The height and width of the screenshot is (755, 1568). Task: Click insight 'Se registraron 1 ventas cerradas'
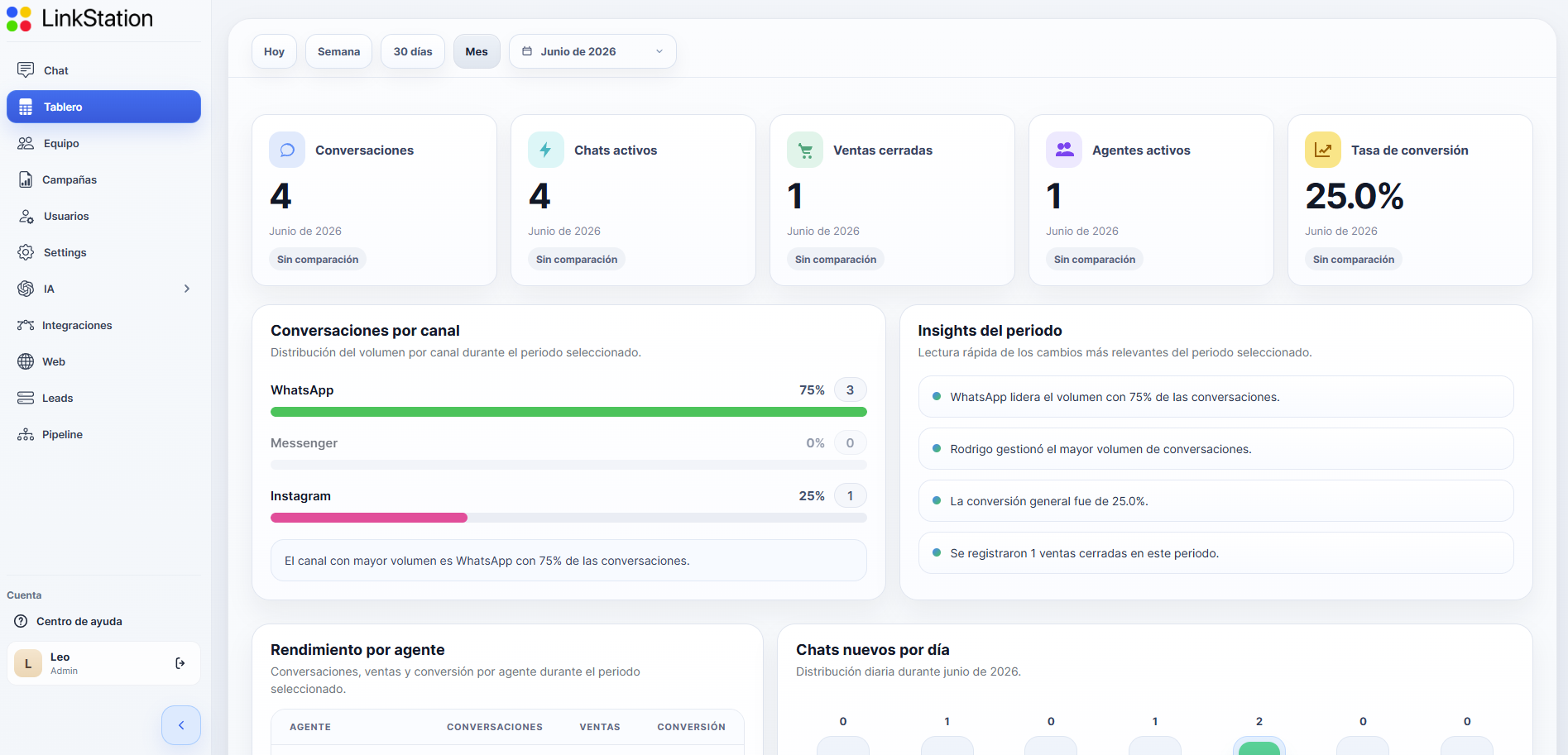[x=1216, y=553]
